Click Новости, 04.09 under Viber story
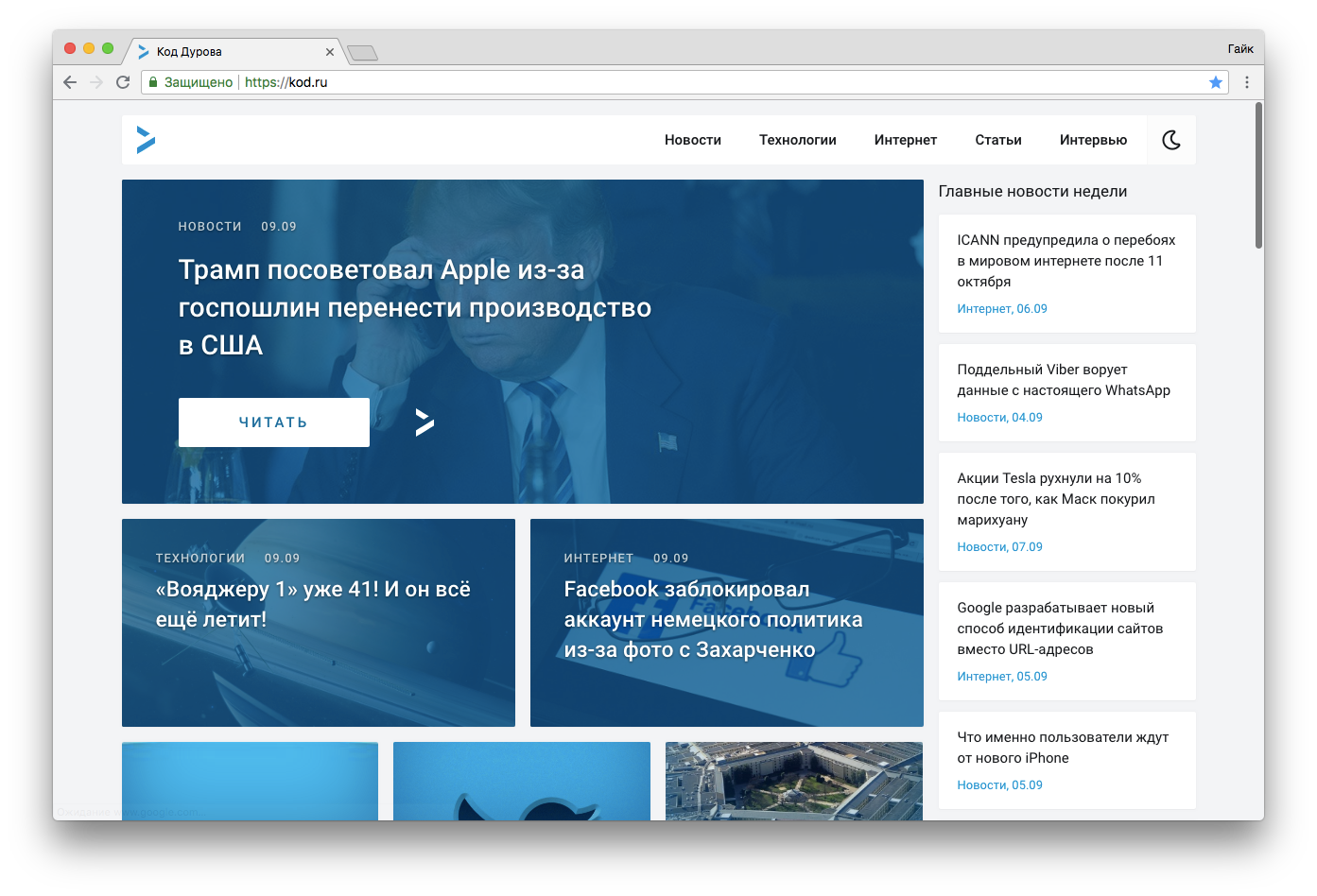This screenshot has height=896, width=1317. point(999,418)
